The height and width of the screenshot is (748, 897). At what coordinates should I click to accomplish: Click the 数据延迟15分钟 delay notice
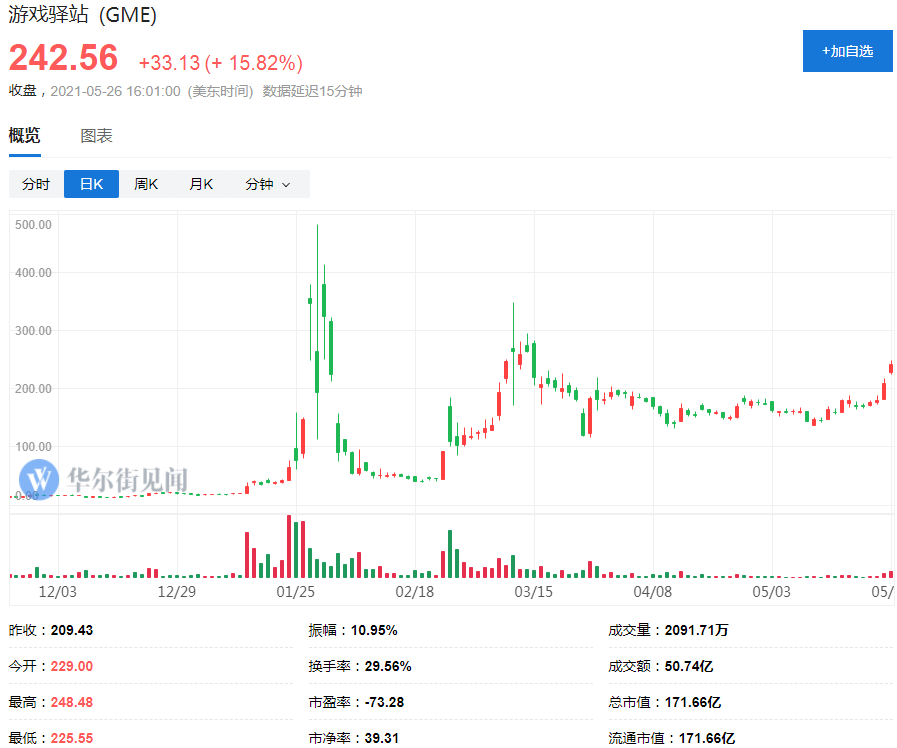click(x=312, y=91)
